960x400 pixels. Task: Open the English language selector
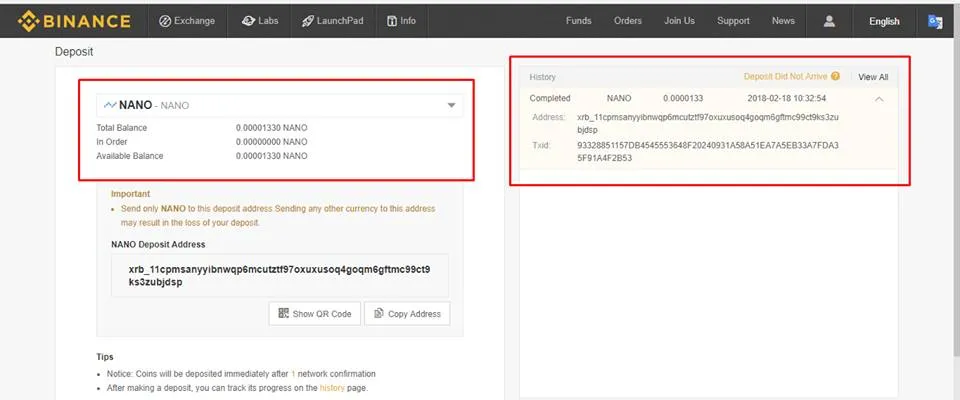[884, 21]
